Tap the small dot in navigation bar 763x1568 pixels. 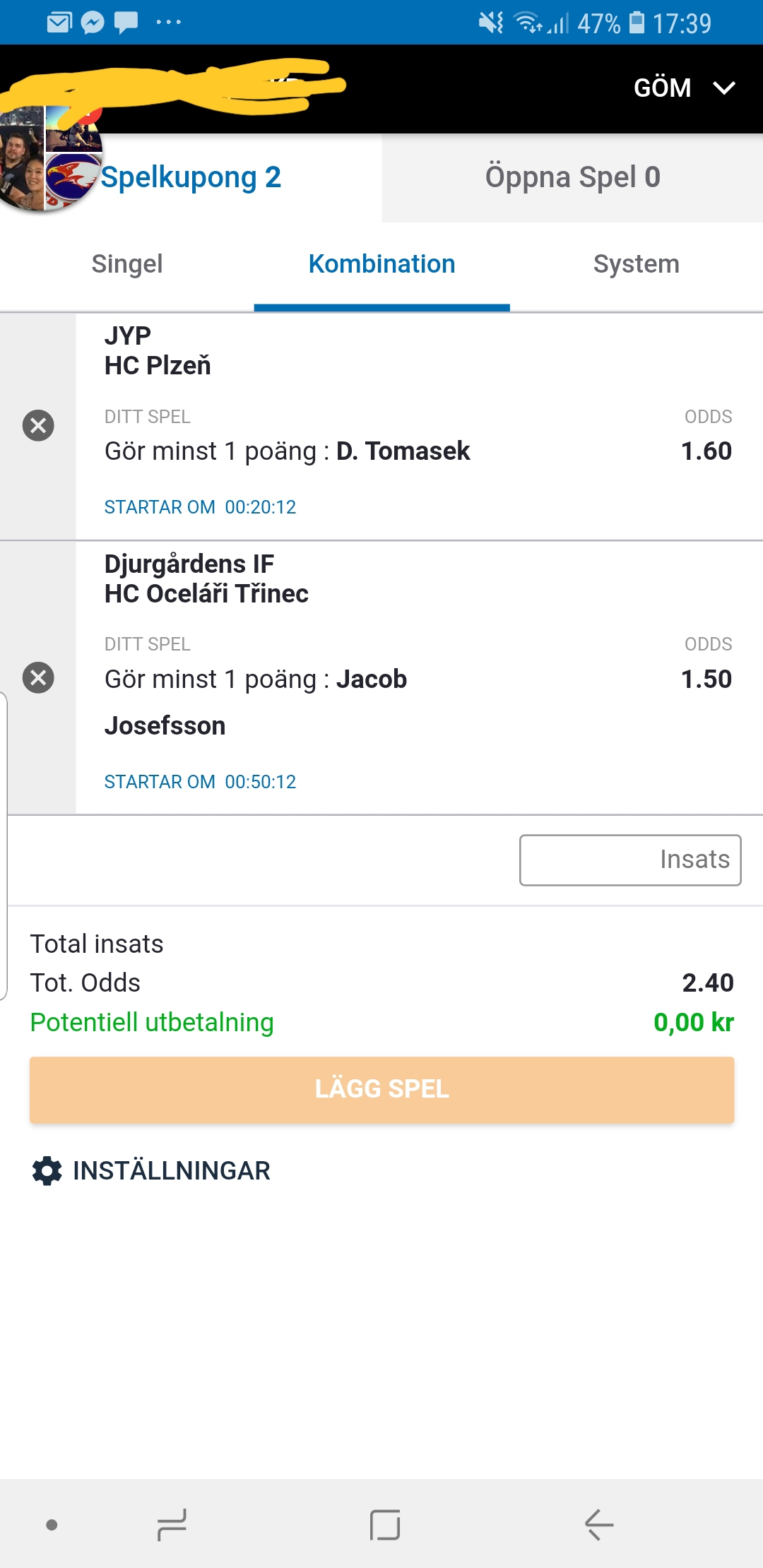52,1525
